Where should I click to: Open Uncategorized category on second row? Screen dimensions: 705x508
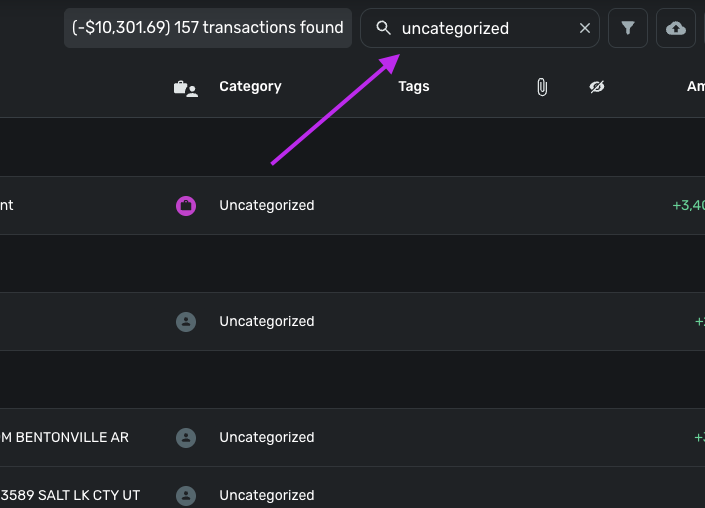[x=267, y=322]
